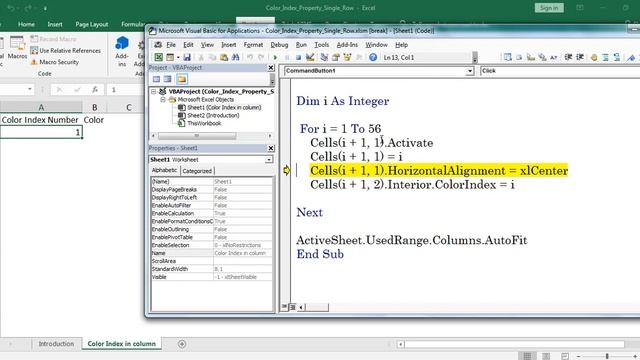Switch to Procedure View in code window
The image size is (640, 360).
pos(284,307)
